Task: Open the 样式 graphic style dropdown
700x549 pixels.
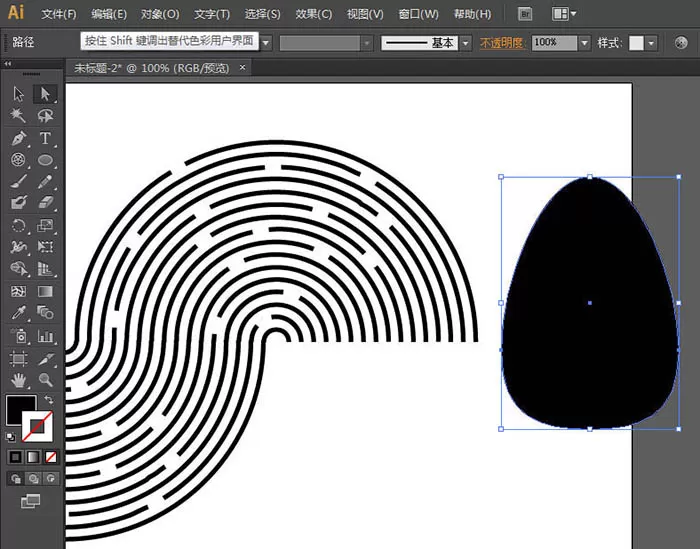Action: click(x=651, y=43)
